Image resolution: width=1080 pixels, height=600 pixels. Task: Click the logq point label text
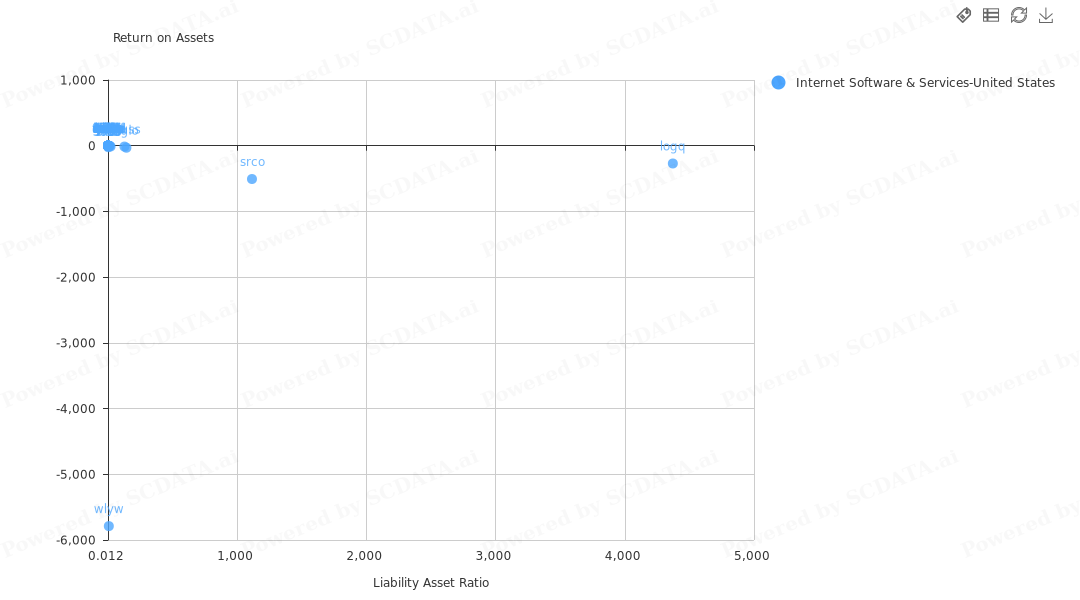coord(672,147)
